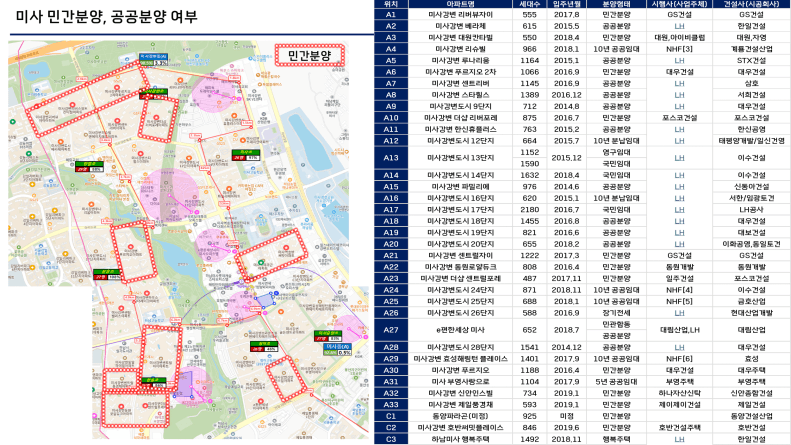Screen dimensions: 791x445
Task: Click move-in date 2014.12 in row A28
Action: [566, 347]
